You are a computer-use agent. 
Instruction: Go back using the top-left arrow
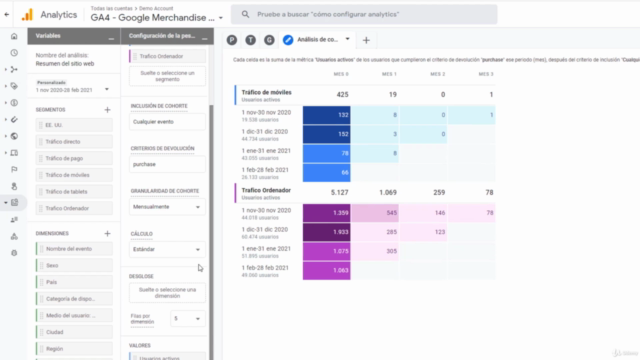click(7, 14)
